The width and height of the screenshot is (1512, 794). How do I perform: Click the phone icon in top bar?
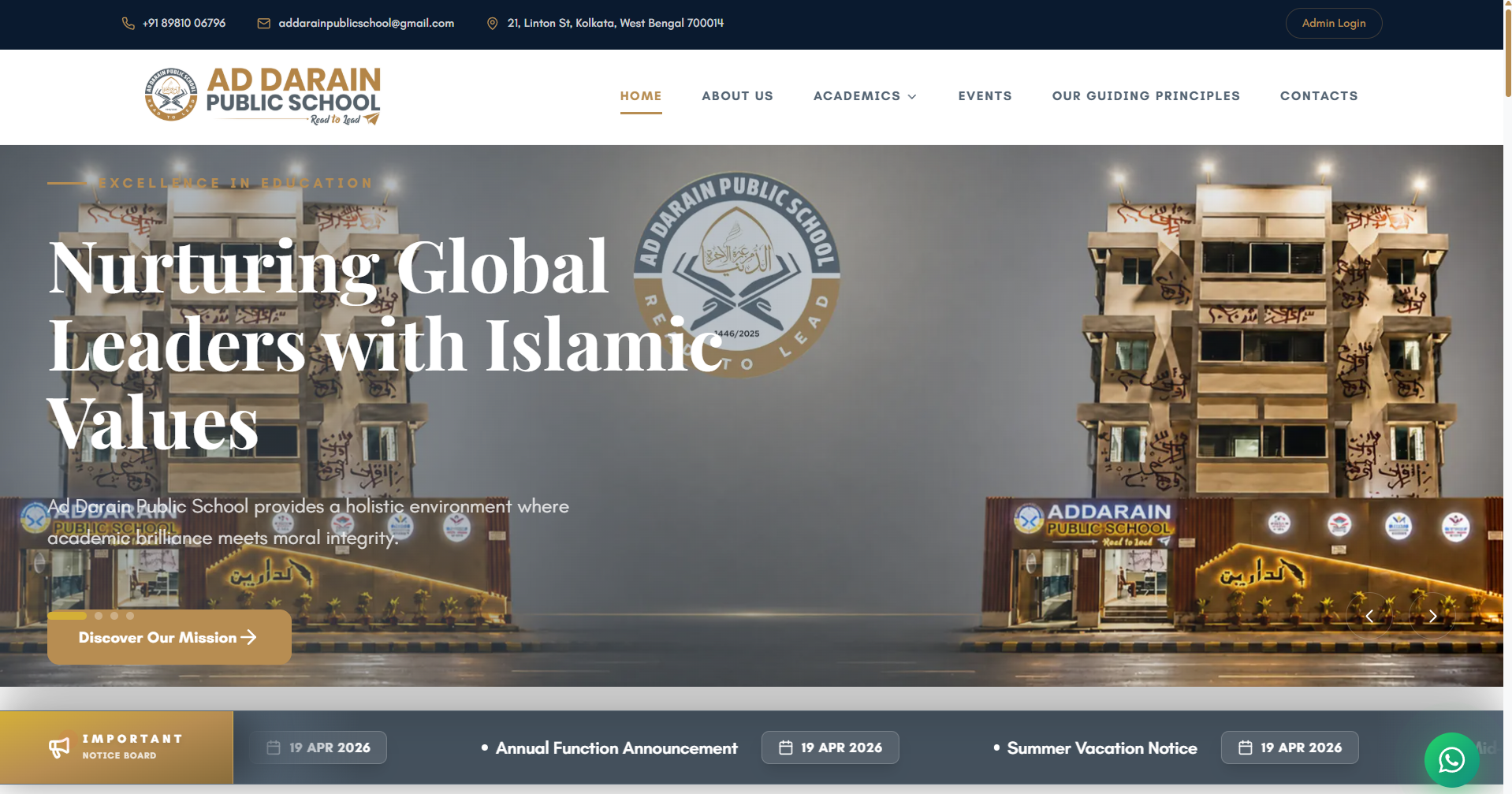(128, 24)
